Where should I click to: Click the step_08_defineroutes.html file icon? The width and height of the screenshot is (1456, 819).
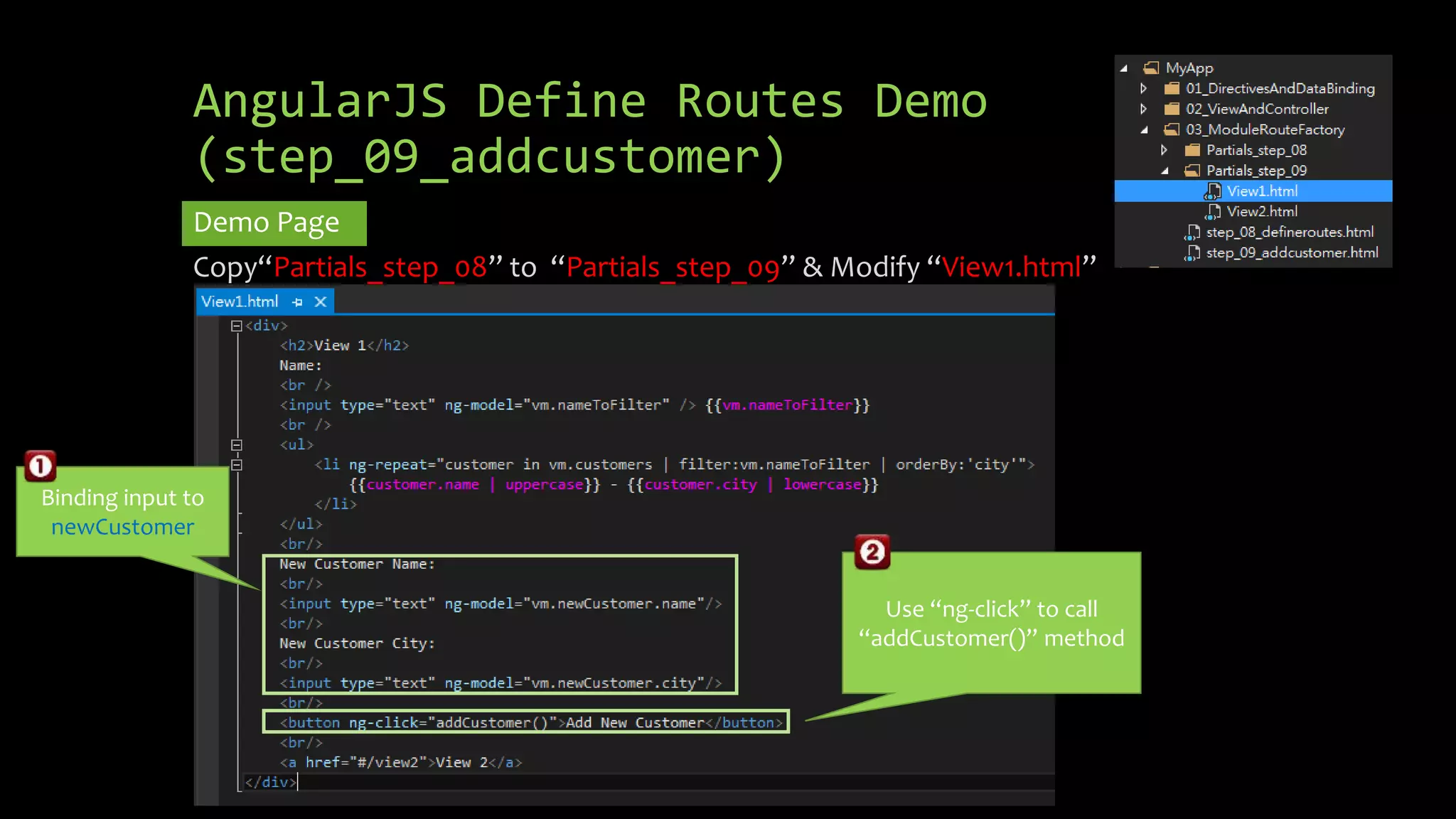click(x=1192, y=232)
